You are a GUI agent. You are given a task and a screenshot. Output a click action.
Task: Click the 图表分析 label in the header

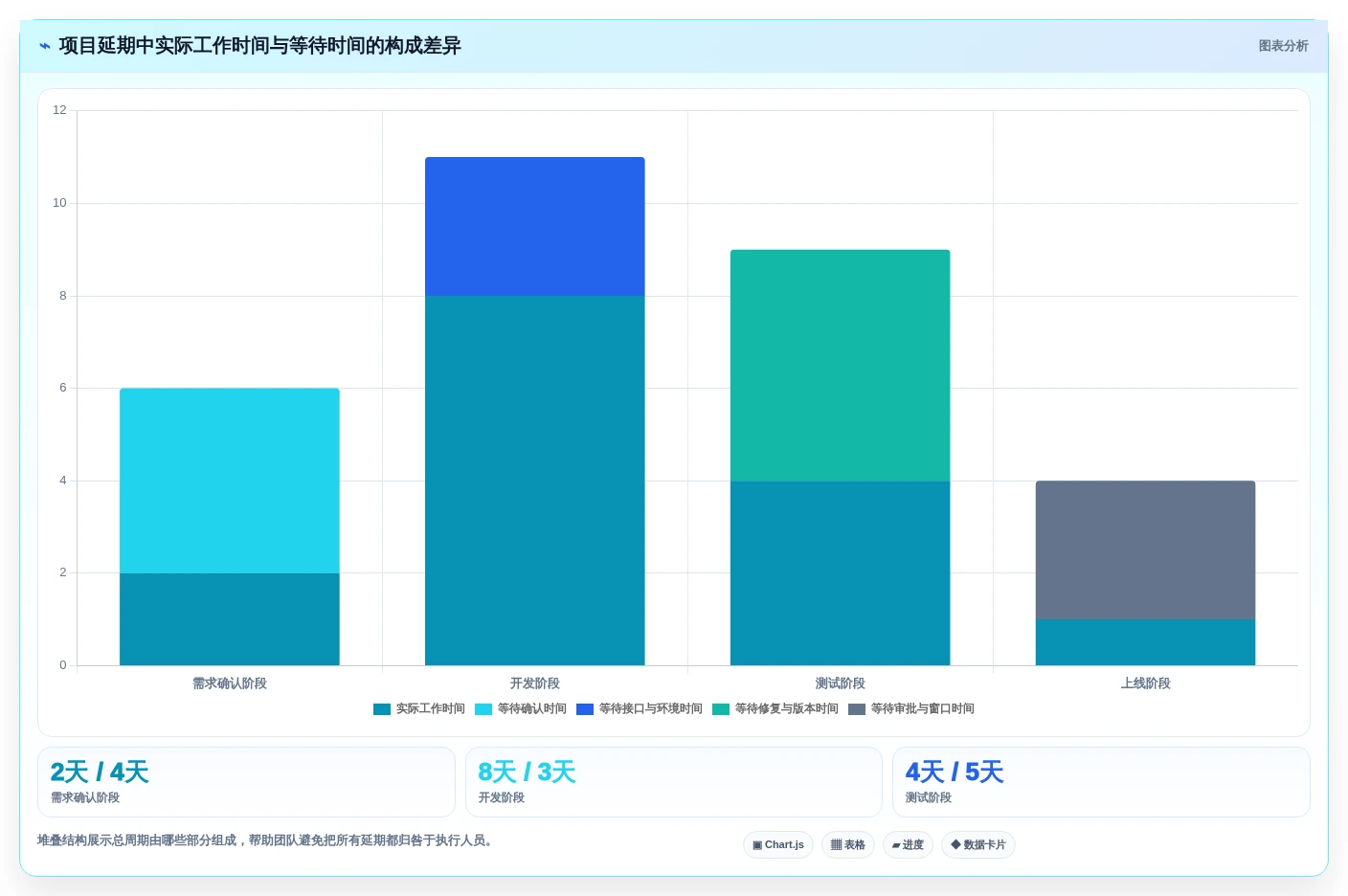(x=1283, y=46)
